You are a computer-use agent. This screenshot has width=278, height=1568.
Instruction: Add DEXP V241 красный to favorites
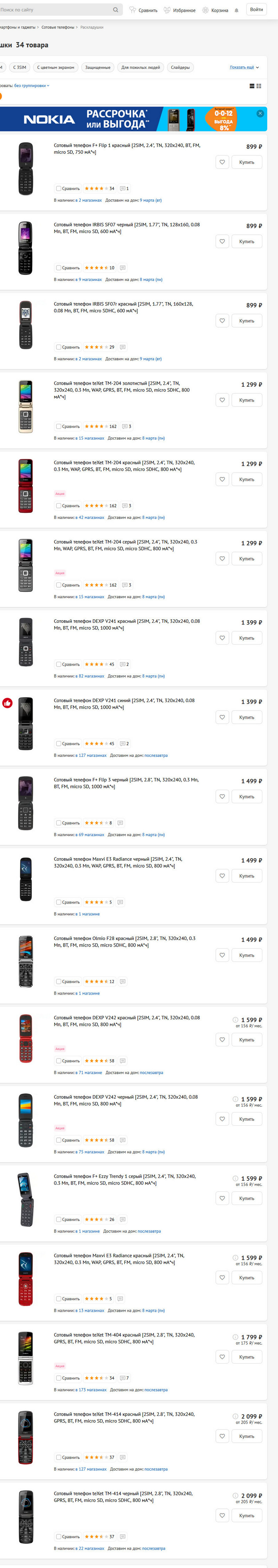coord(222,638)
